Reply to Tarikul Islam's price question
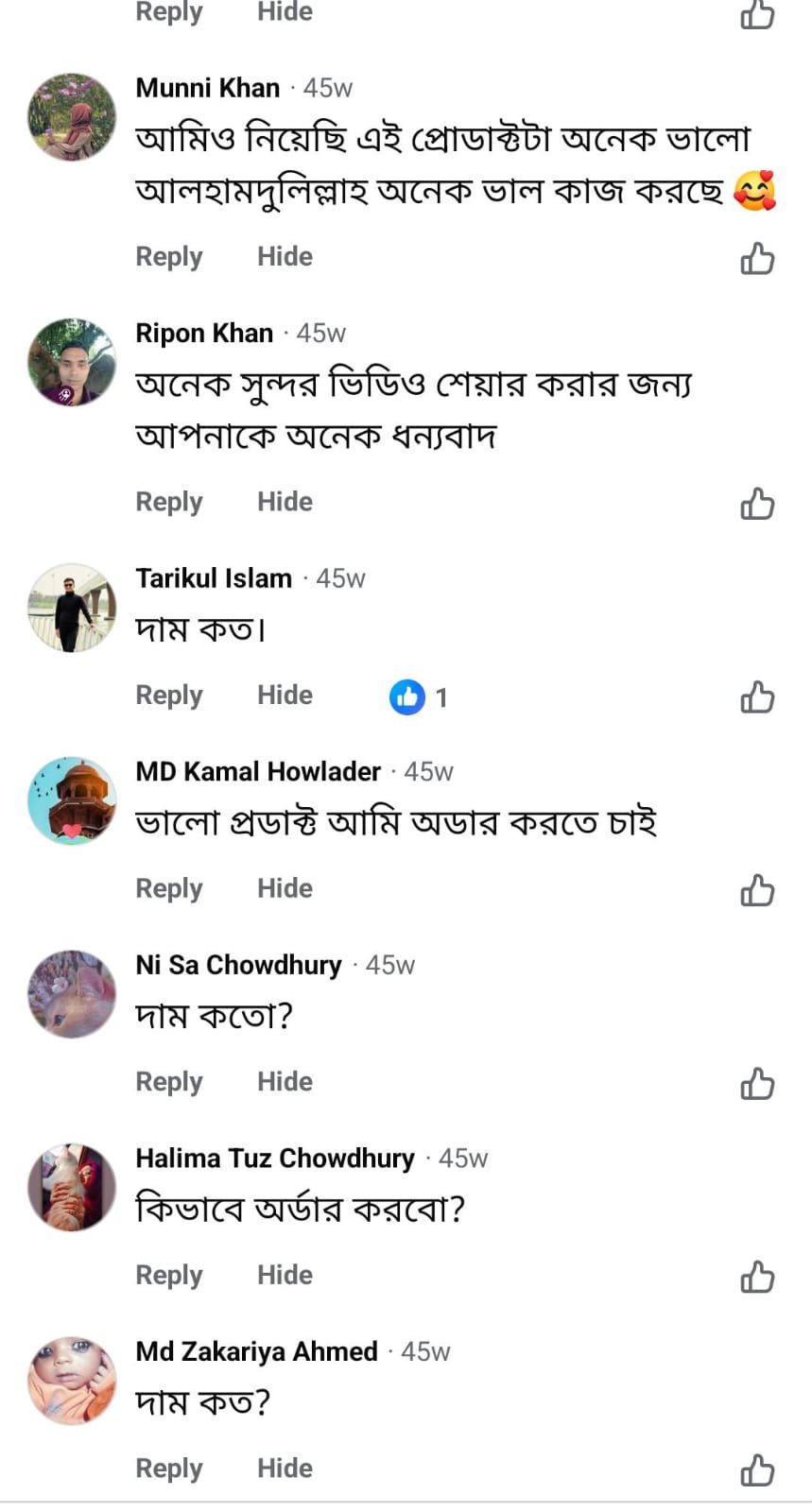Image resolution: width=812 pixels, height=1512 pixels. pyautogui.click(x=169, y=696)
